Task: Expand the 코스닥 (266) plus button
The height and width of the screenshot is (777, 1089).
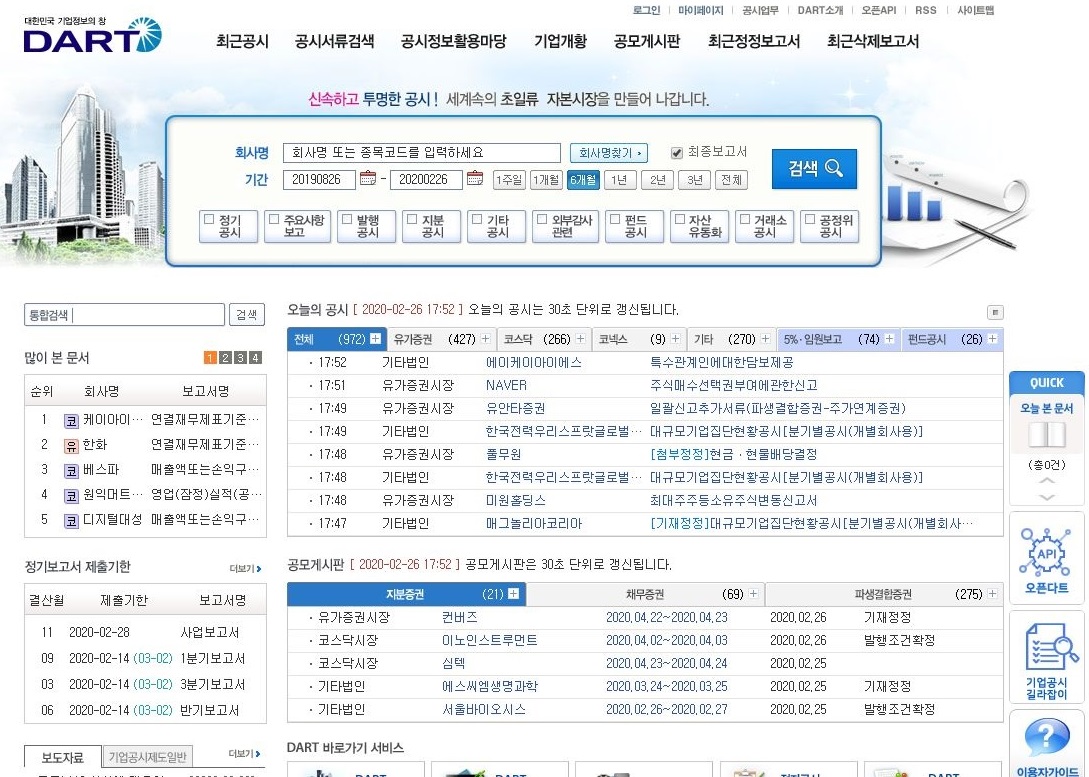Action: tap(581, 339)
